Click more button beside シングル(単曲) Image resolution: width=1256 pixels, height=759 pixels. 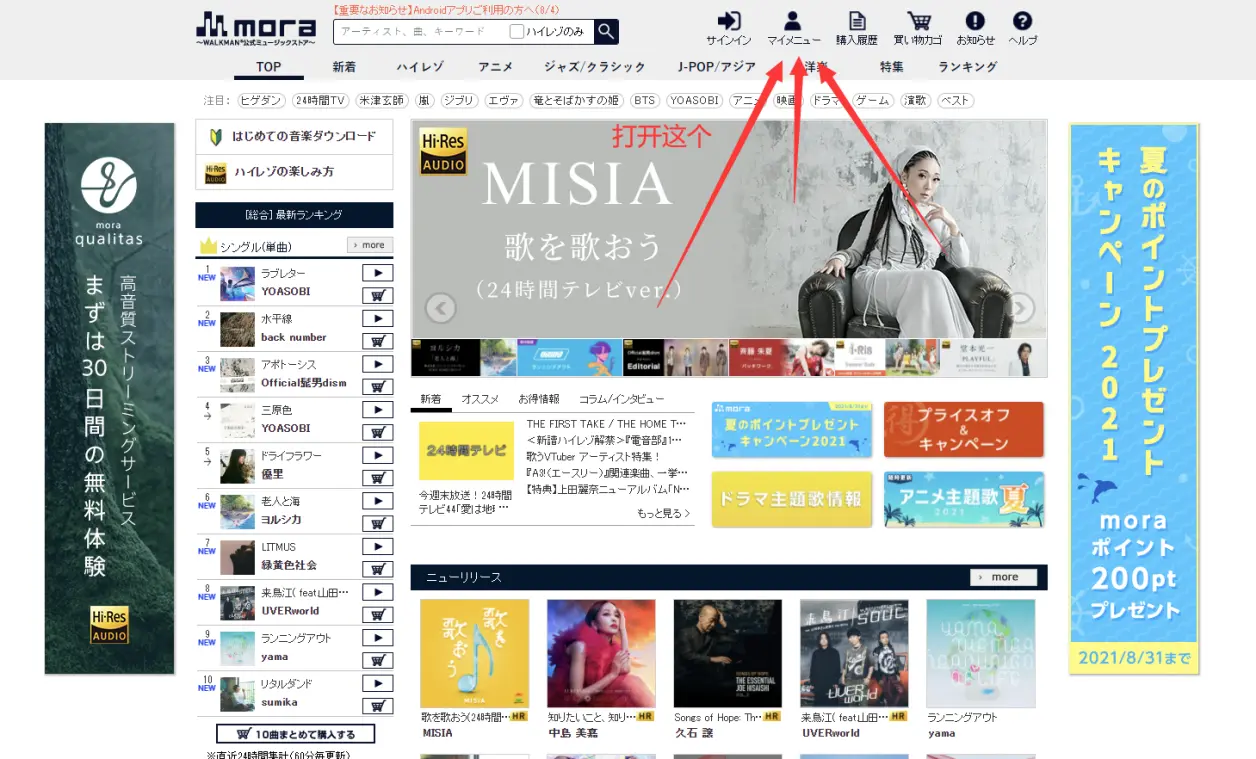370,245
